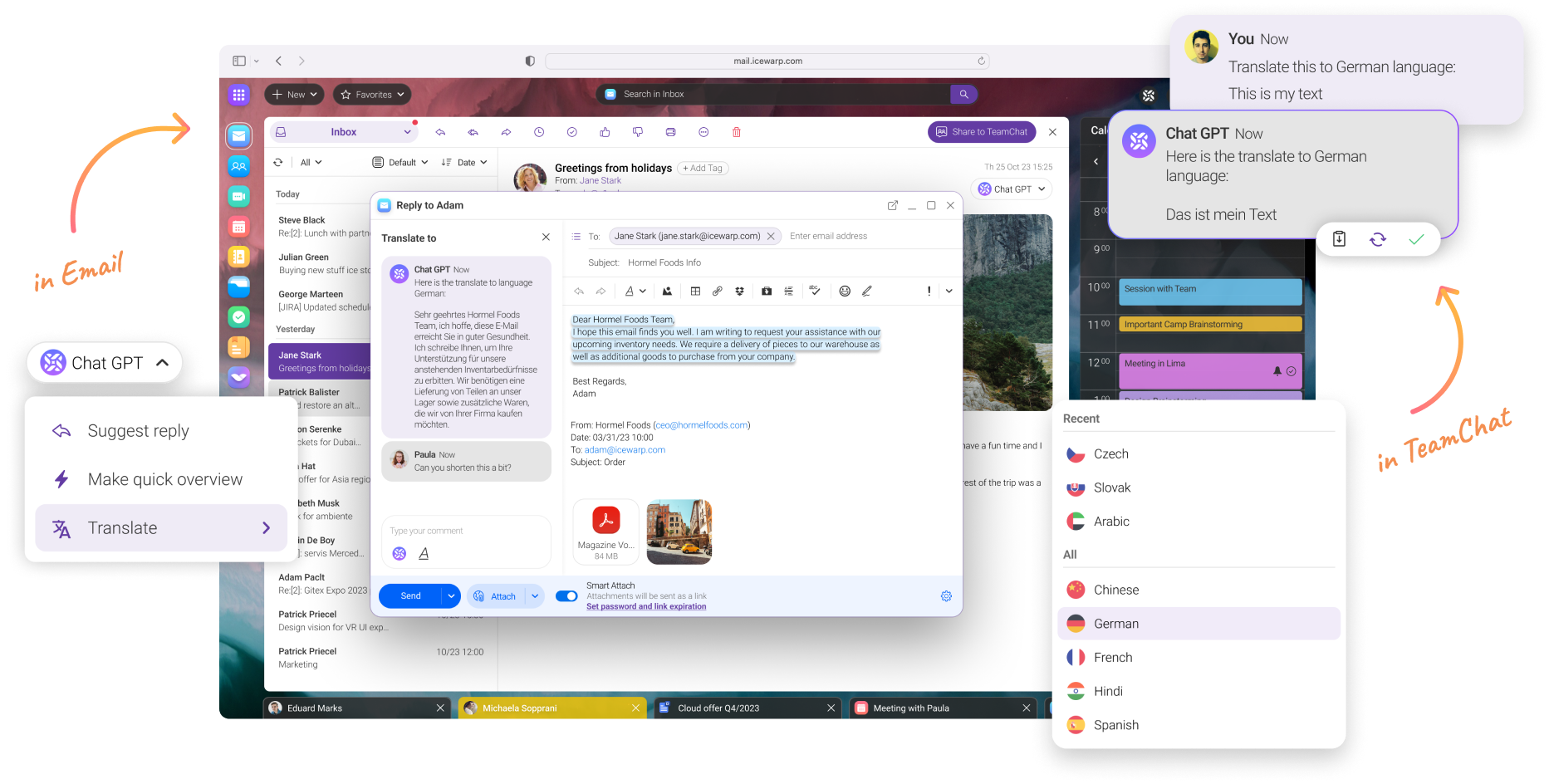The image size is (1549, 784).
Task: Run spell check in the reply editor toolbar
Action: 815,291
